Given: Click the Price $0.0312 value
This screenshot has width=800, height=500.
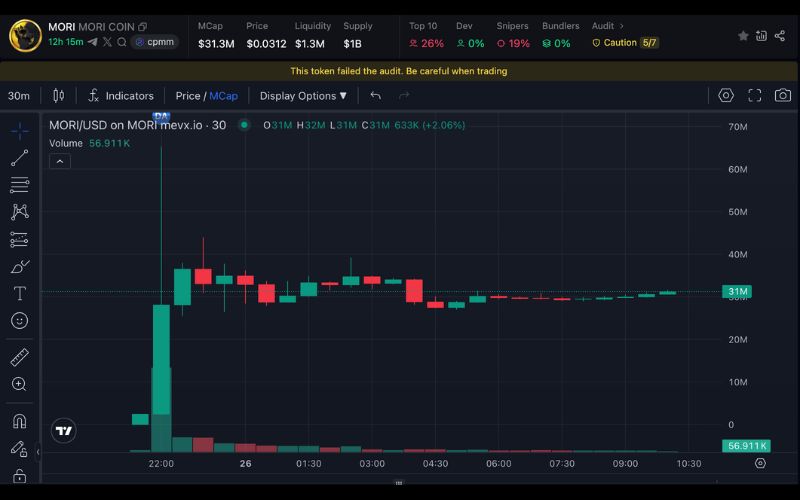Looking at the screenshot, I should (x=266, y=44).
